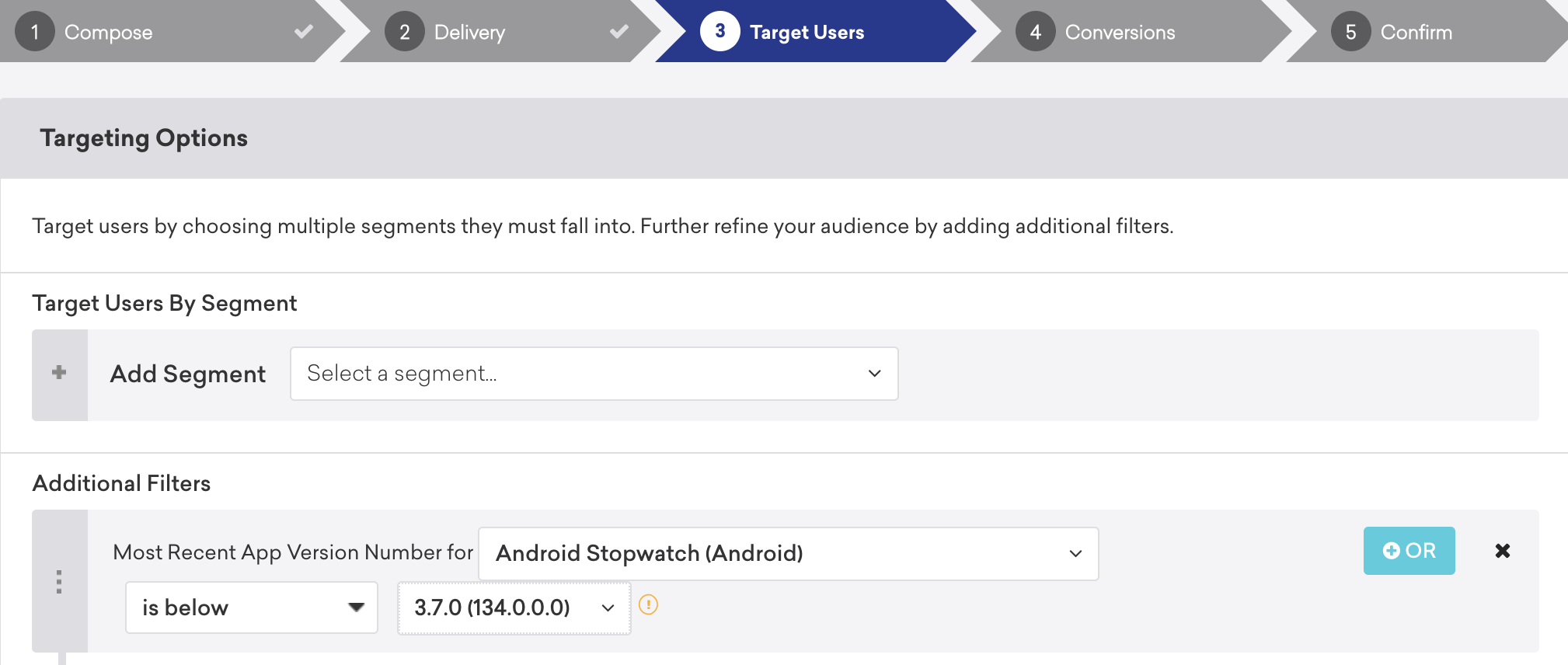Click the step 5 number circle

coord(1351,31)
